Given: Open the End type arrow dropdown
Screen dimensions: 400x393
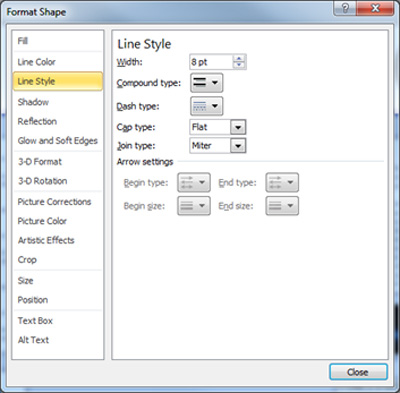Looking at the screenshot, I should [x=282, y=182].
